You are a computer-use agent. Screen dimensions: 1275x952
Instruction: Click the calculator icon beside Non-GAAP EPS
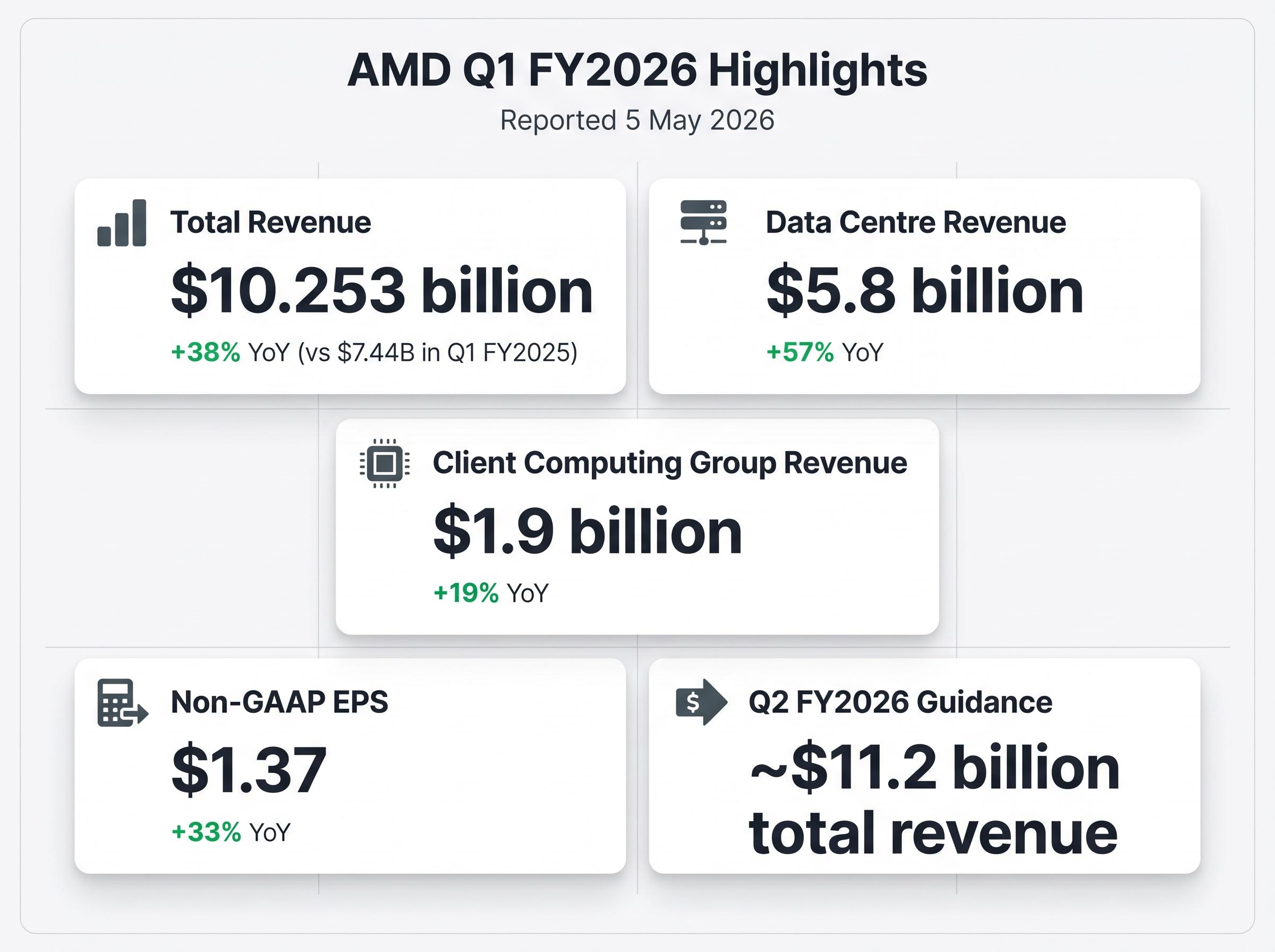(x=123, y=702)
